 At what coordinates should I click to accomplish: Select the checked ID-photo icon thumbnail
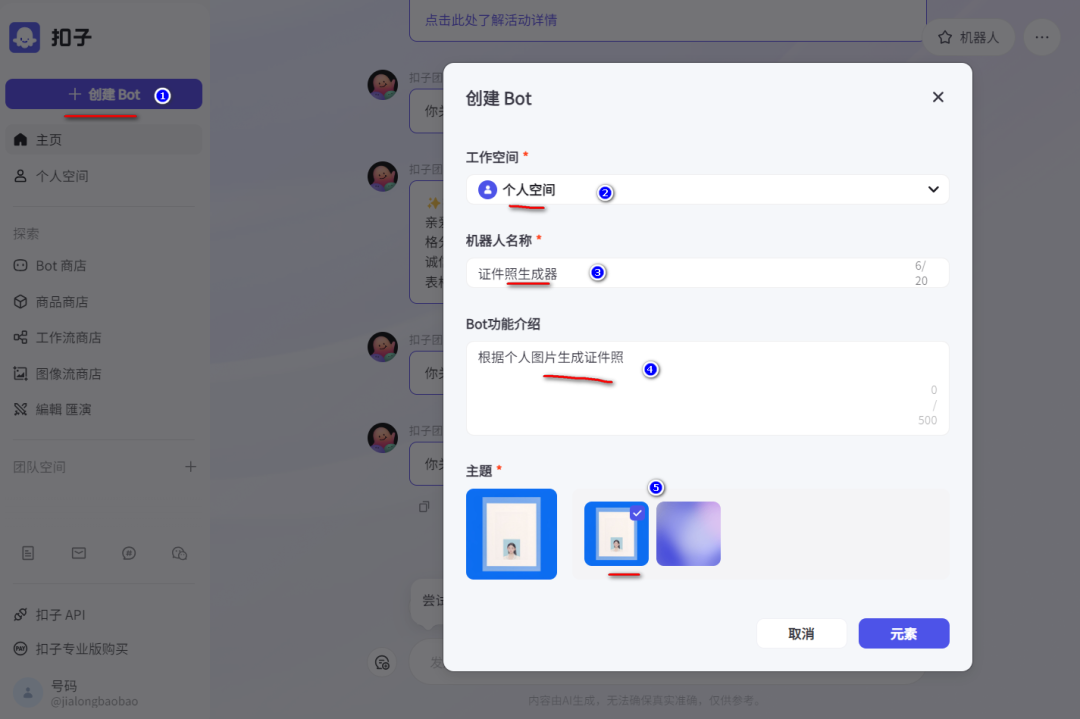[x=616, y=534]
